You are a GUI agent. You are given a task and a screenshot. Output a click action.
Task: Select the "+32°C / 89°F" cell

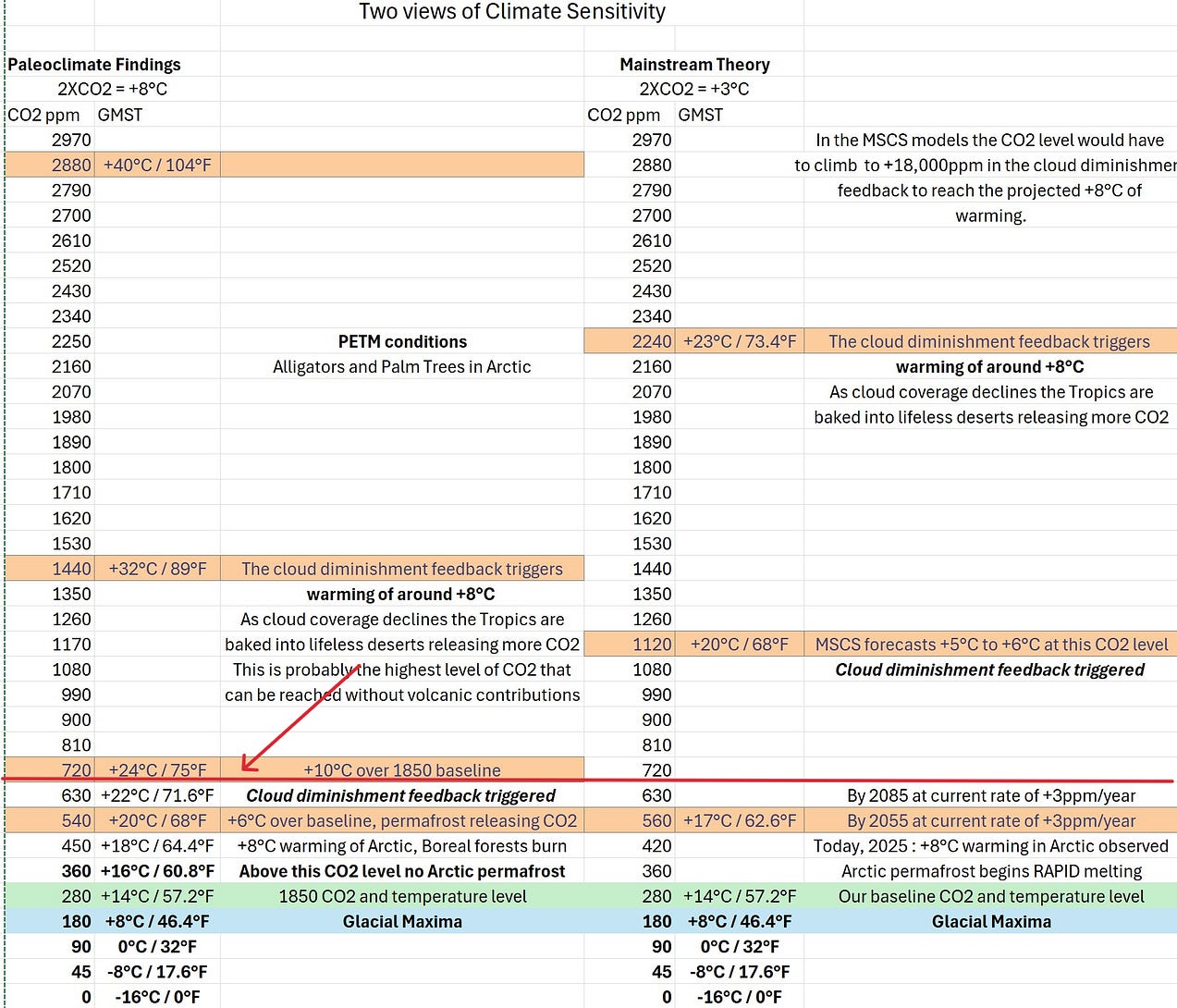(x=157, y=570)
